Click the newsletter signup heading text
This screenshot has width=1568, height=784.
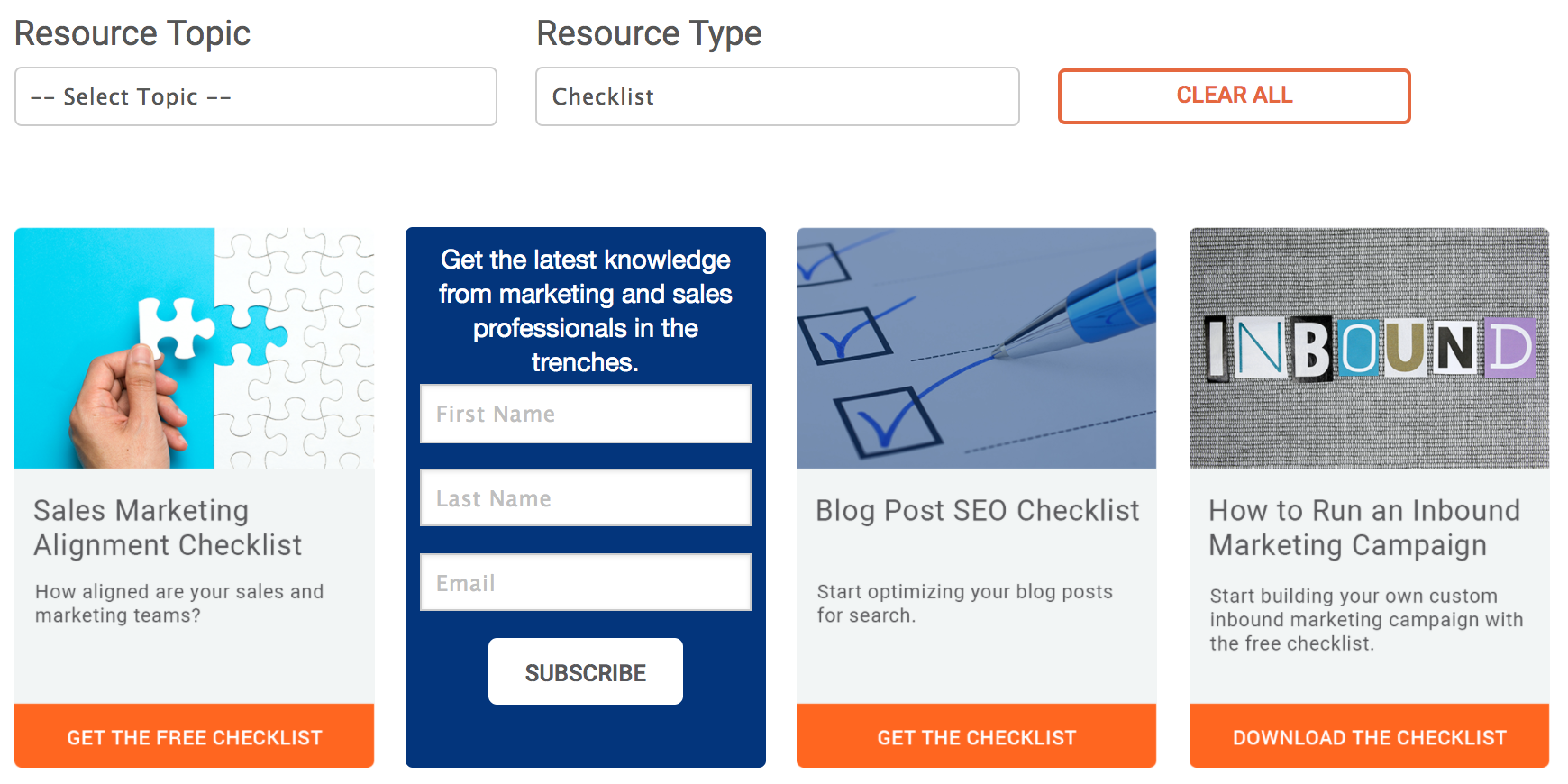(x=585, y=311)
